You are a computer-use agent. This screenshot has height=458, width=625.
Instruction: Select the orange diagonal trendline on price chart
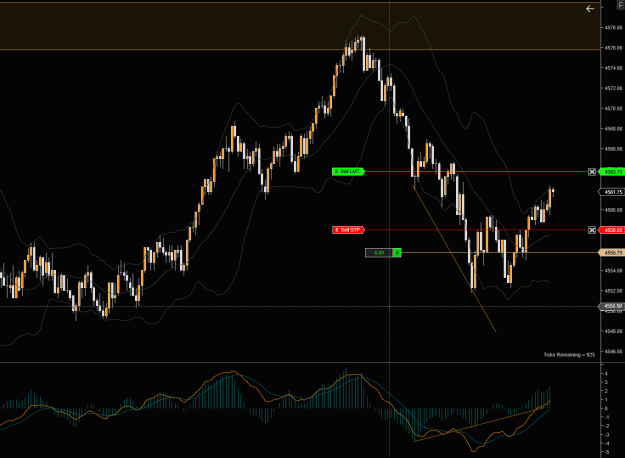pos(454,259)
